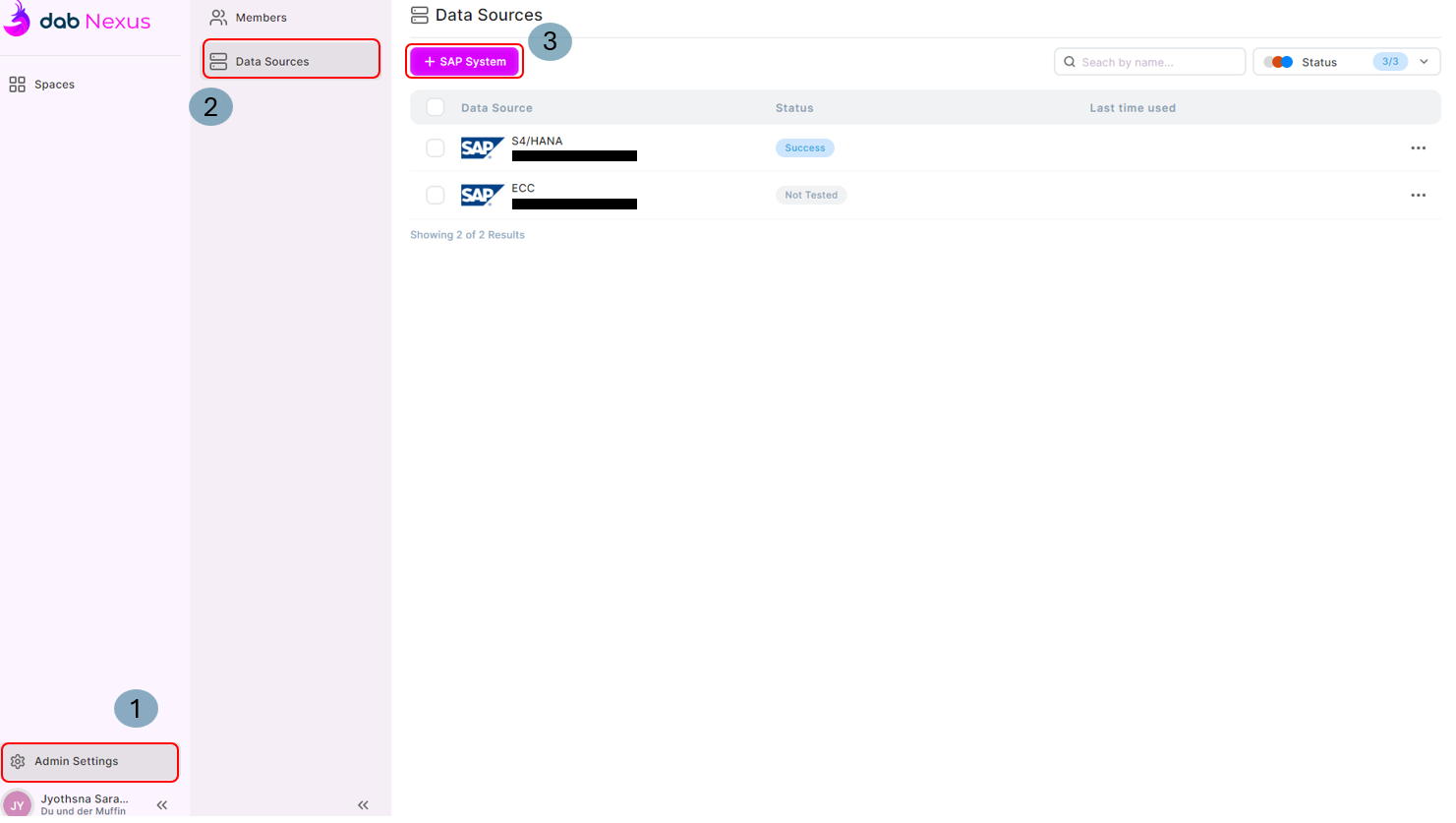The width and height of the screenshot is (1456, 823).
Task: Click the dab Nexus logo
Action: [x=79, y=20]
